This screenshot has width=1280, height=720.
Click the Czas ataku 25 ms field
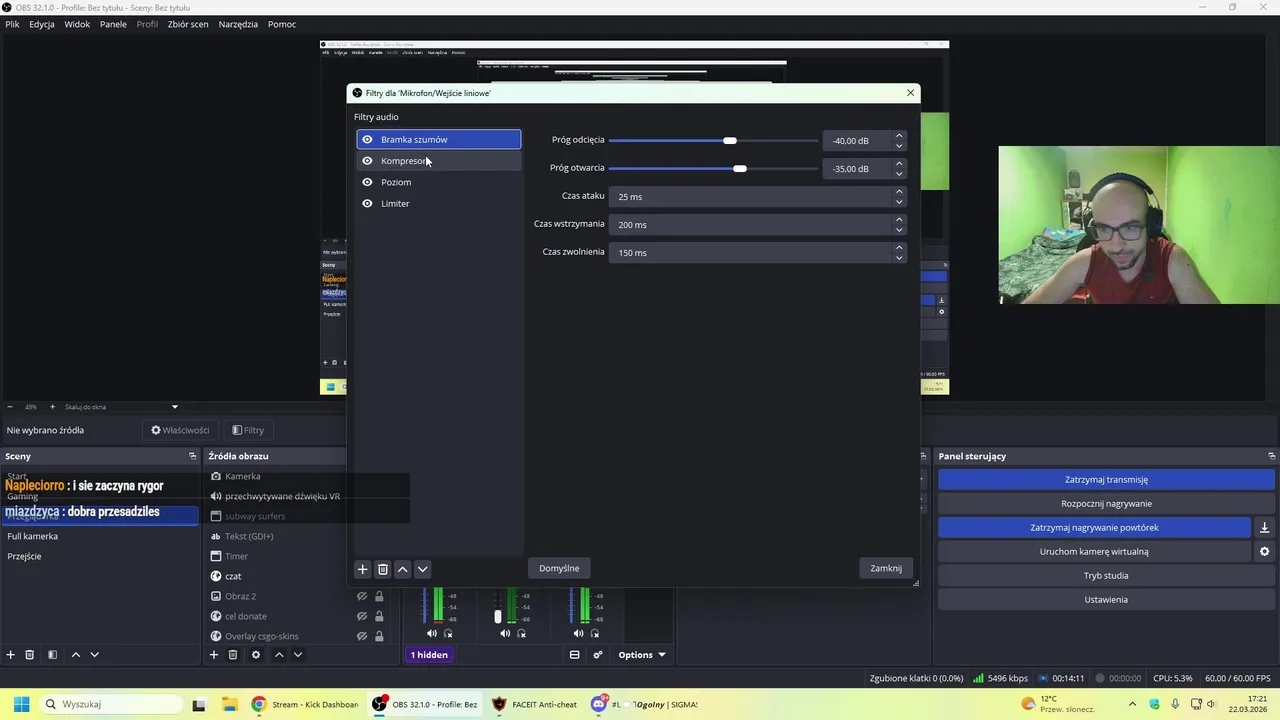(750, 197)
